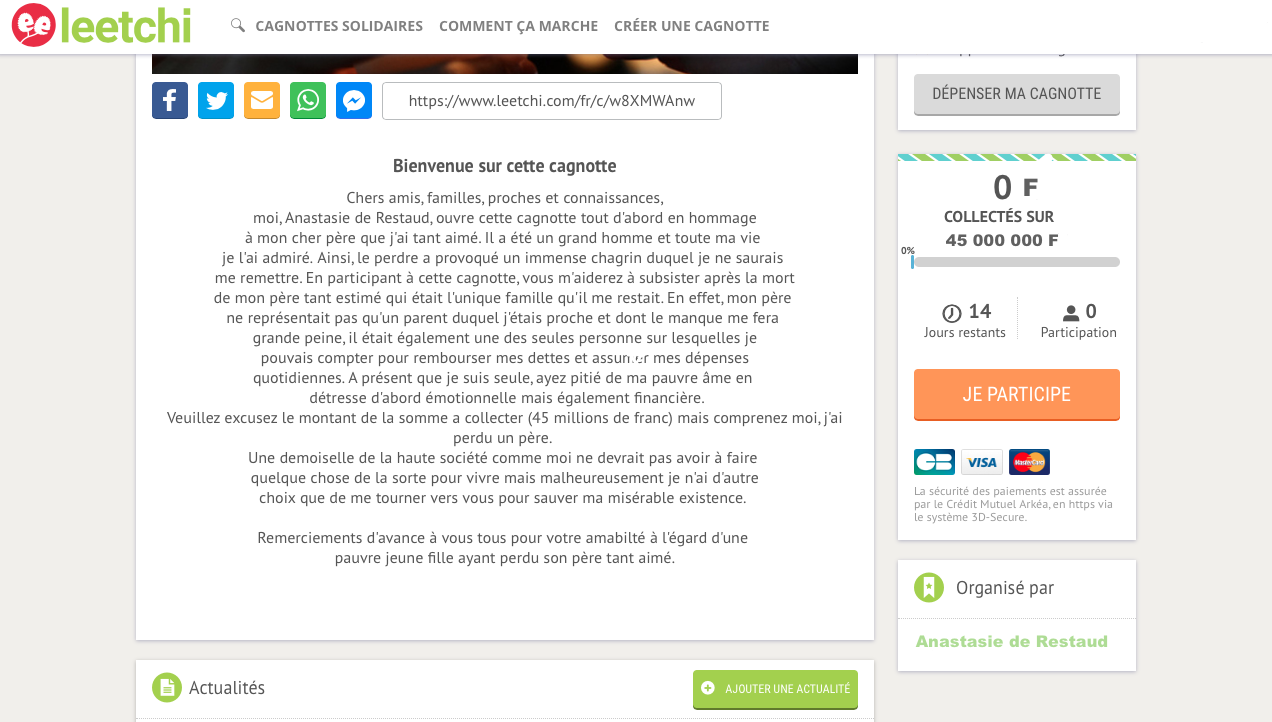
Task: Share via the Twitter bird icon
Action: click(216, 101)
